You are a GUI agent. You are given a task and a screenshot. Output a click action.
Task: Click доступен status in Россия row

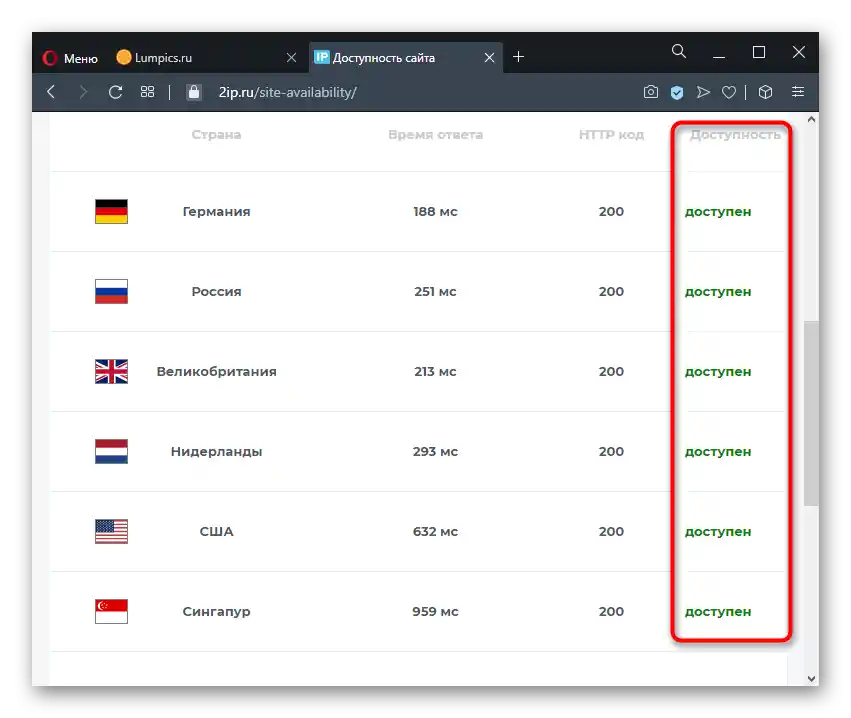[717, 291]
